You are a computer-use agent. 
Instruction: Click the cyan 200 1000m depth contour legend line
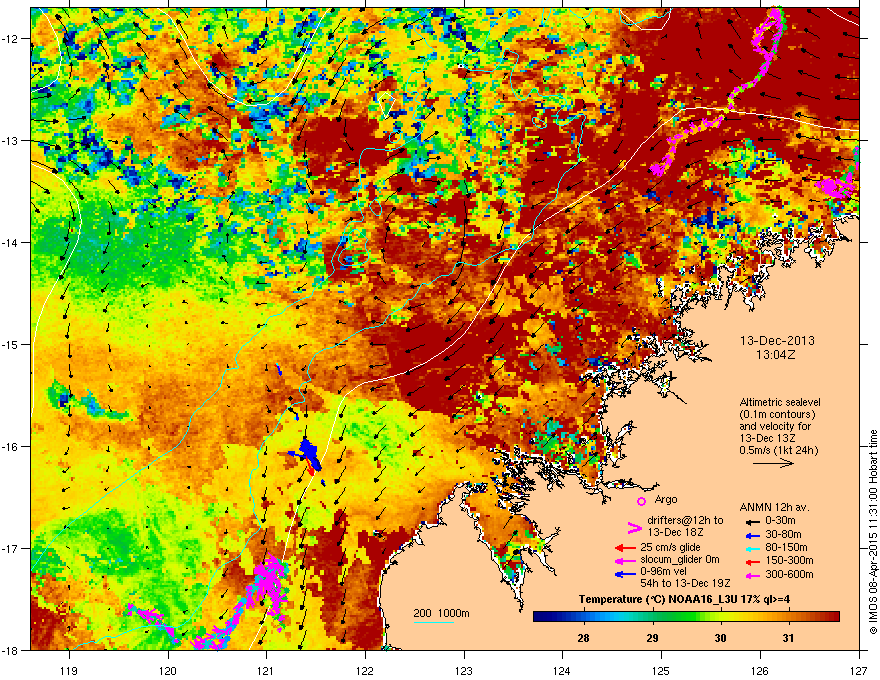pos(434,622)
